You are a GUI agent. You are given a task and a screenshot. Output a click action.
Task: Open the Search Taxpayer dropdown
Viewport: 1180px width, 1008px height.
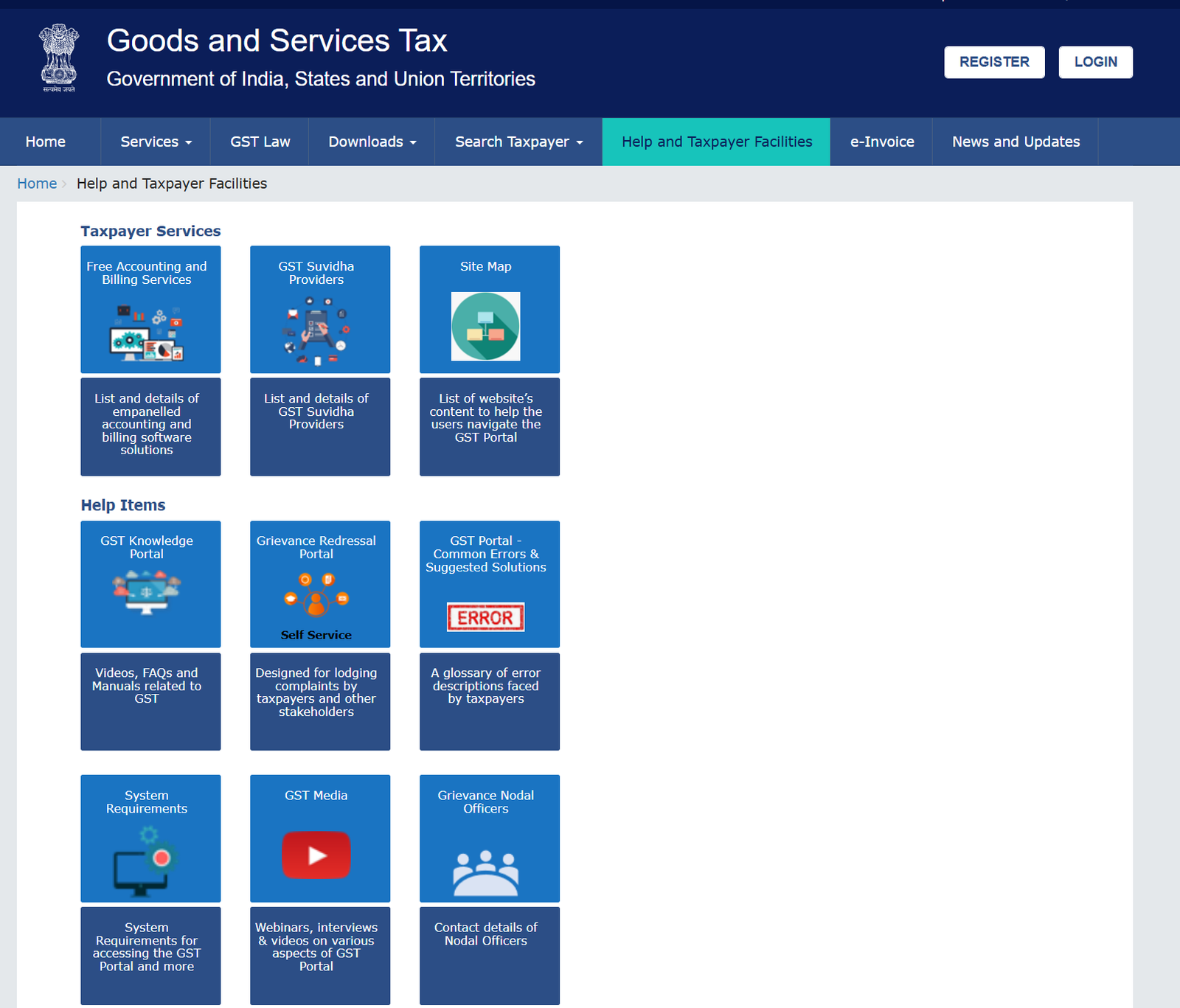pyautogui.click(x=518, y=142)
